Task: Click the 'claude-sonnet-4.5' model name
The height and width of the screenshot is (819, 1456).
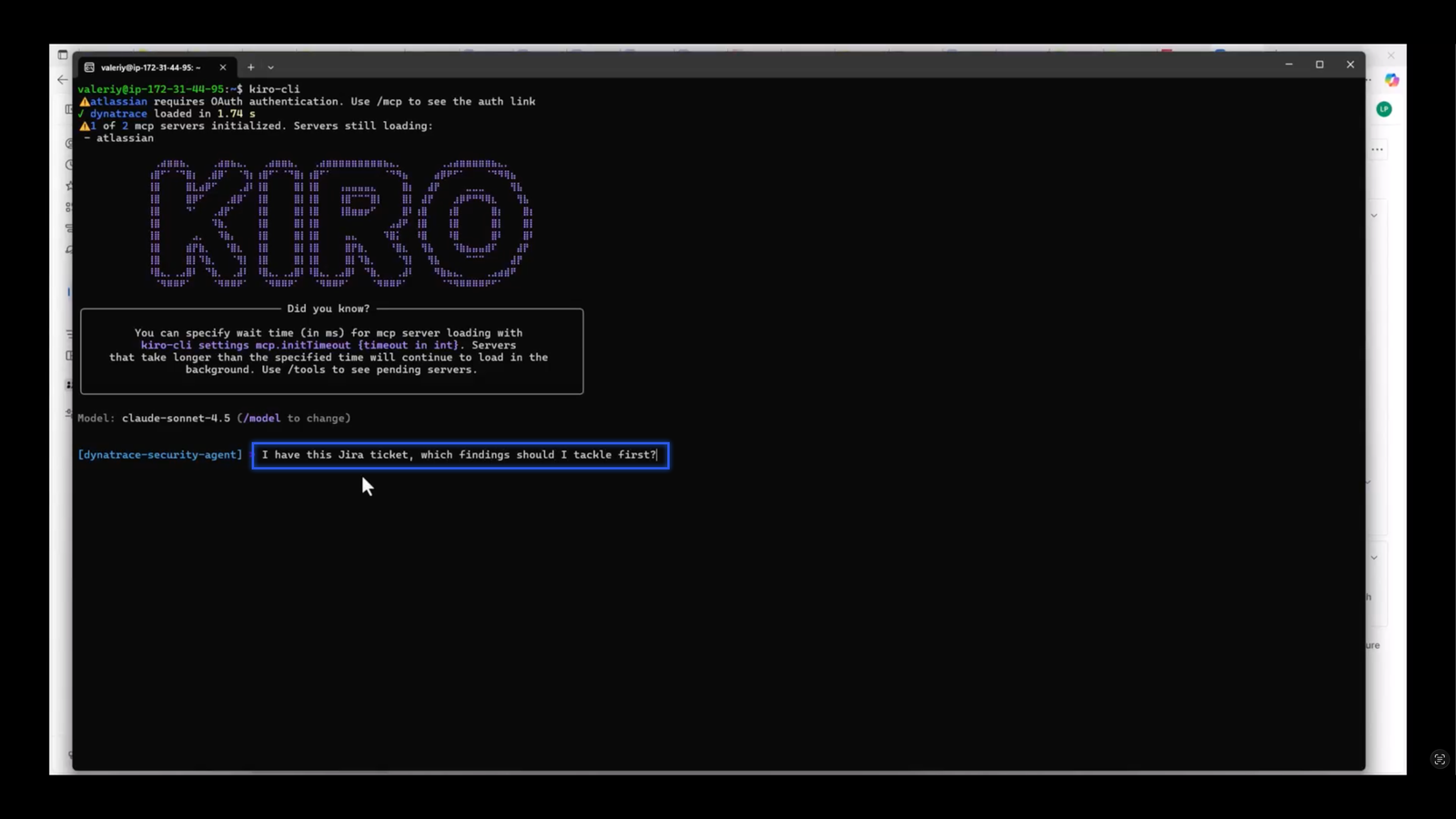Action: pos(177,419)
